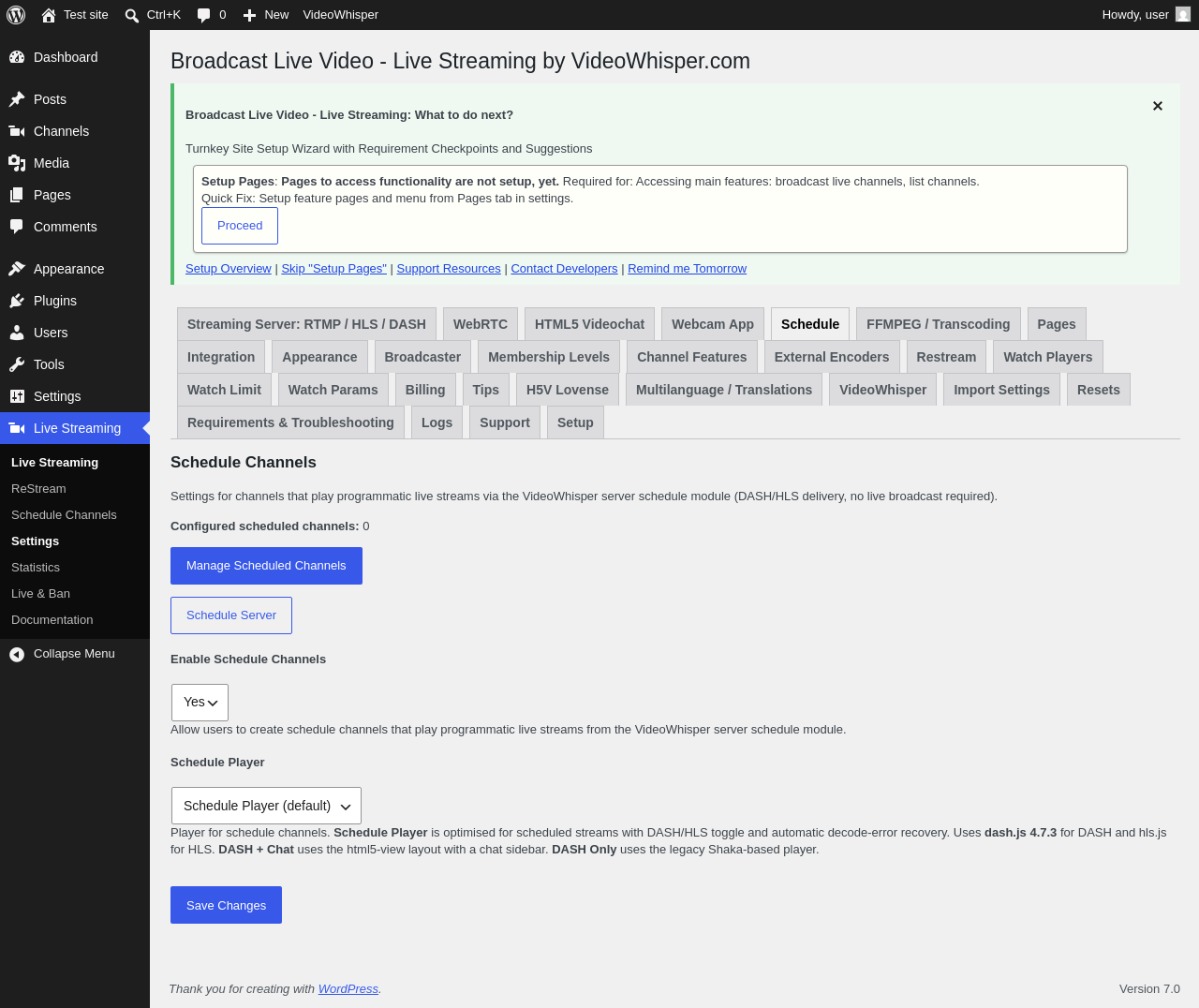This screenshot has height=1008, width=1199.
Task: Open the Restream tab
Action: tap(946, 357)
